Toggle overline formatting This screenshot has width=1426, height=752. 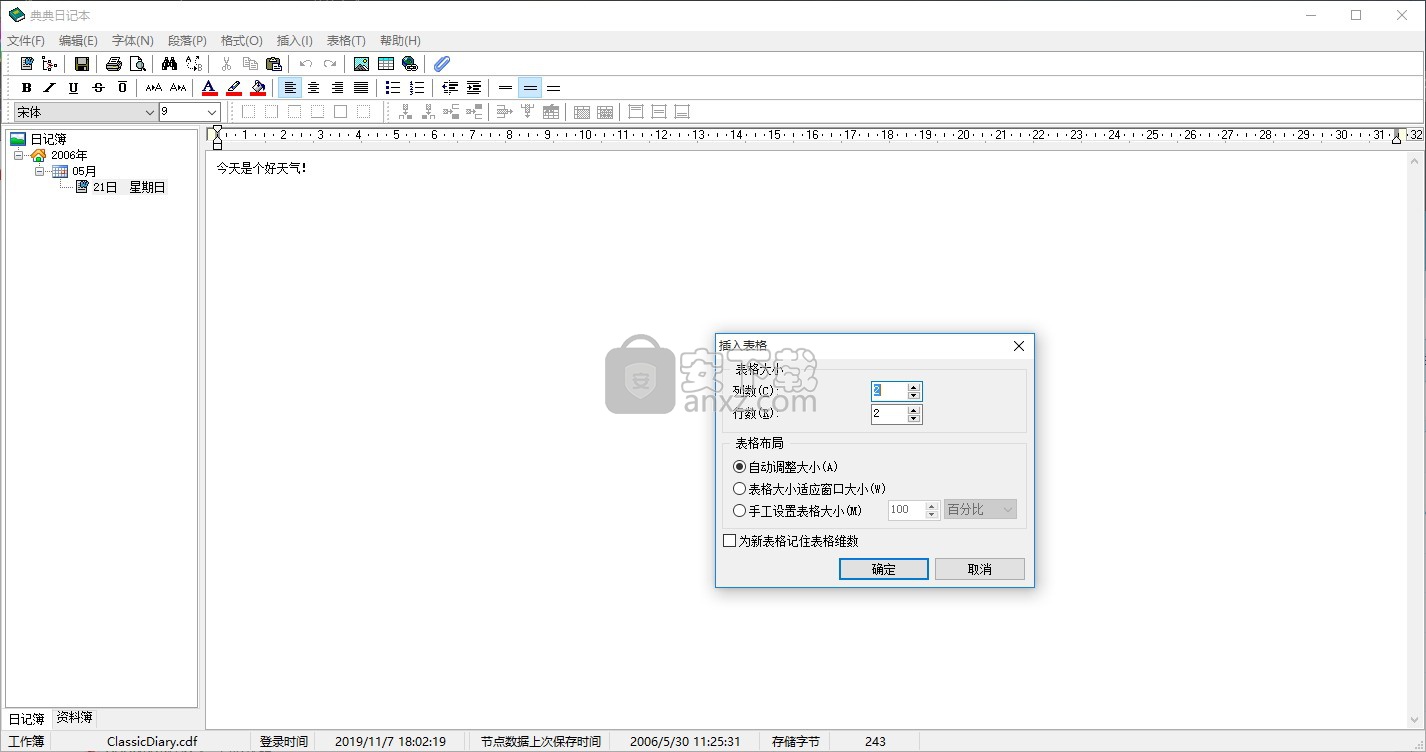coord(122,88)
